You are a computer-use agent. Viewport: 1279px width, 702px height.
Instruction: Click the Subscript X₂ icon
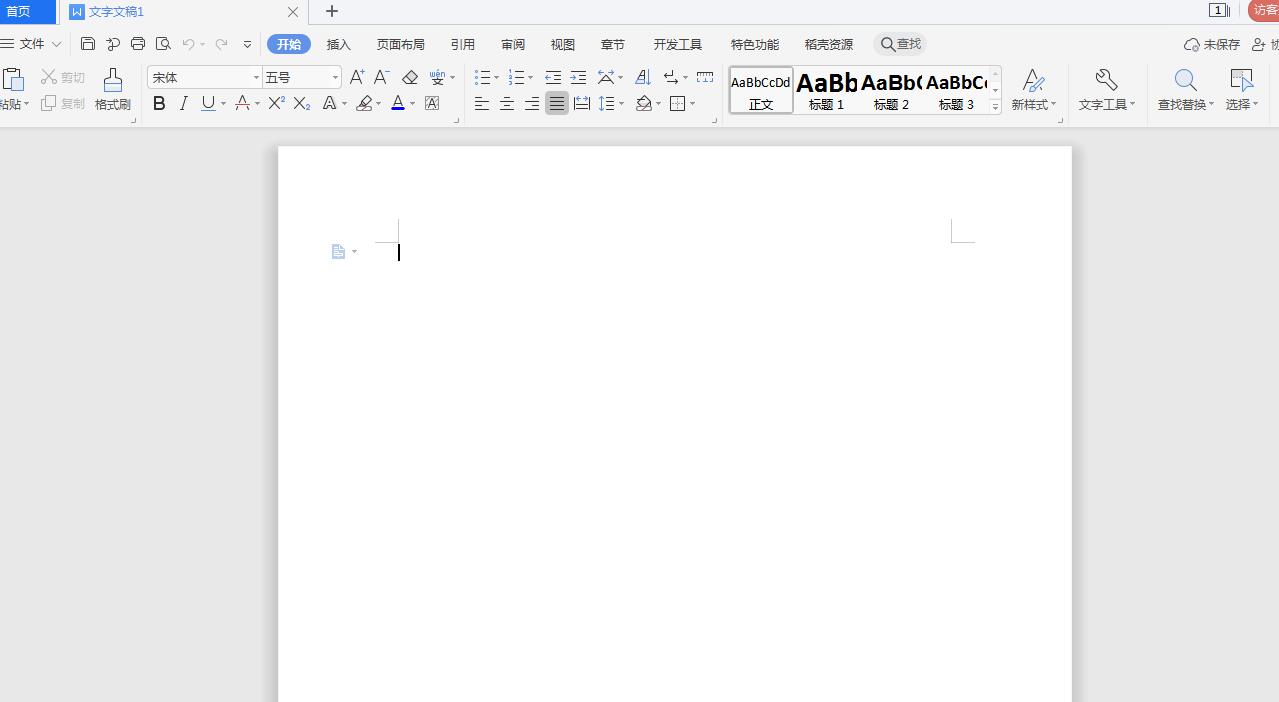click(301, 103)
